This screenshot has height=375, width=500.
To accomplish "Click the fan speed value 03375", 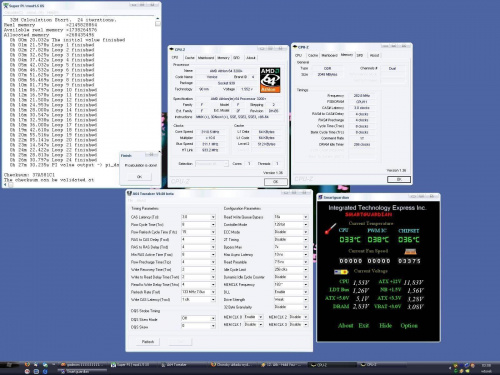I will click(409, 261).
